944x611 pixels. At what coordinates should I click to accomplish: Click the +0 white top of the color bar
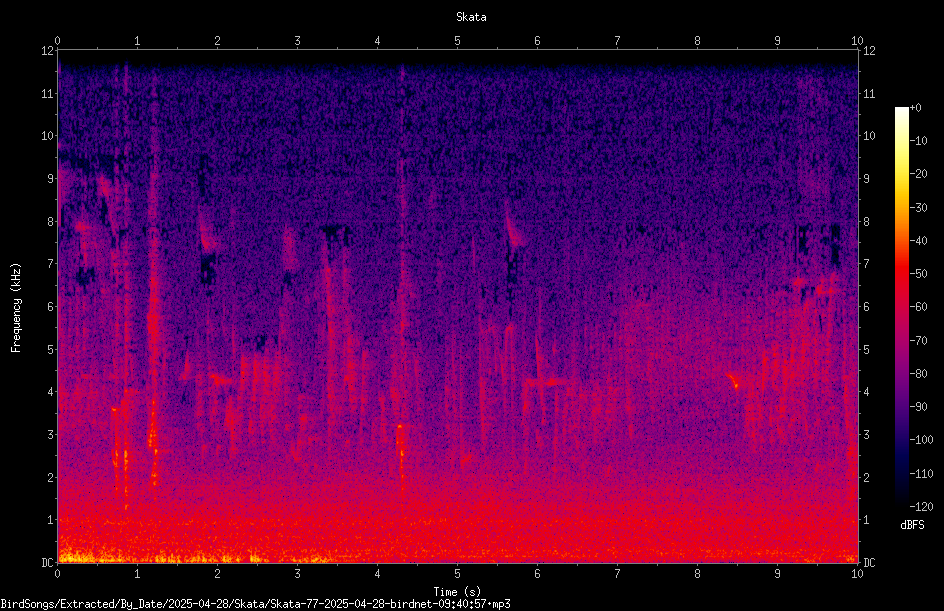901,110
